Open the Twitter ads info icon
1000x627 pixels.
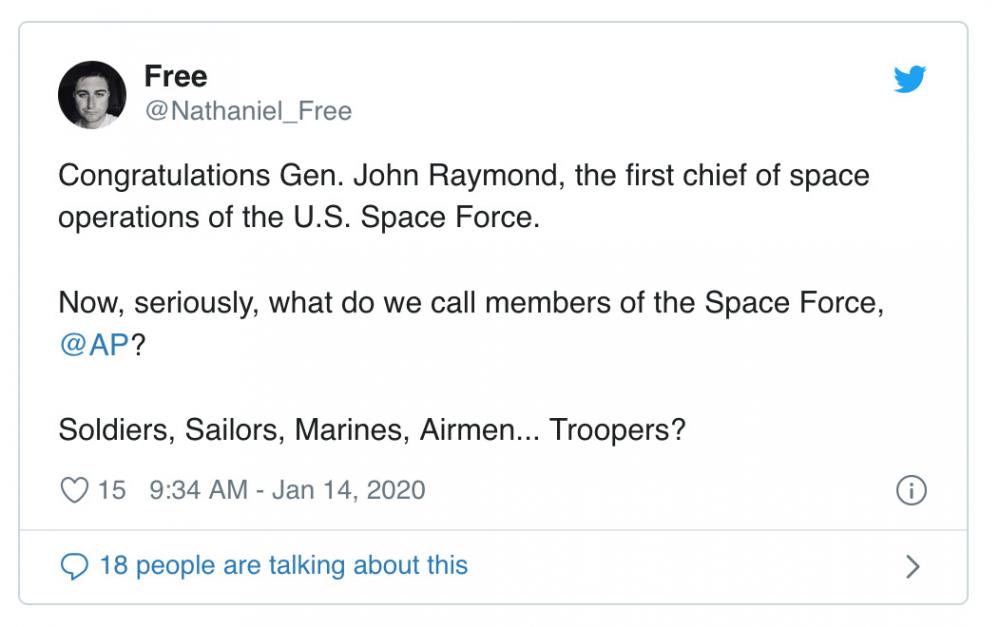(911, 491)
